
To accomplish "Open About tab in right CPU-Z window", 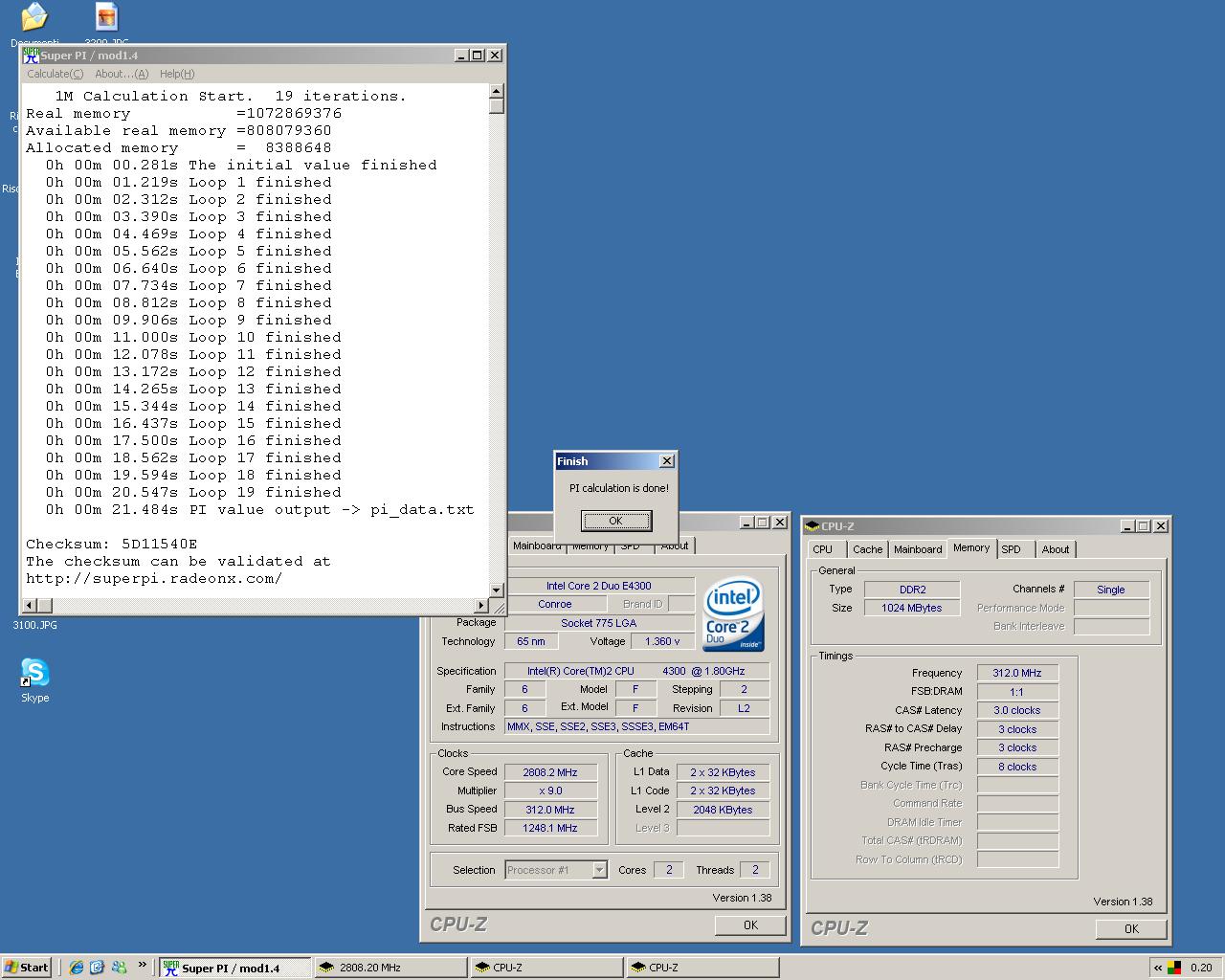I will pos(1056,549).
